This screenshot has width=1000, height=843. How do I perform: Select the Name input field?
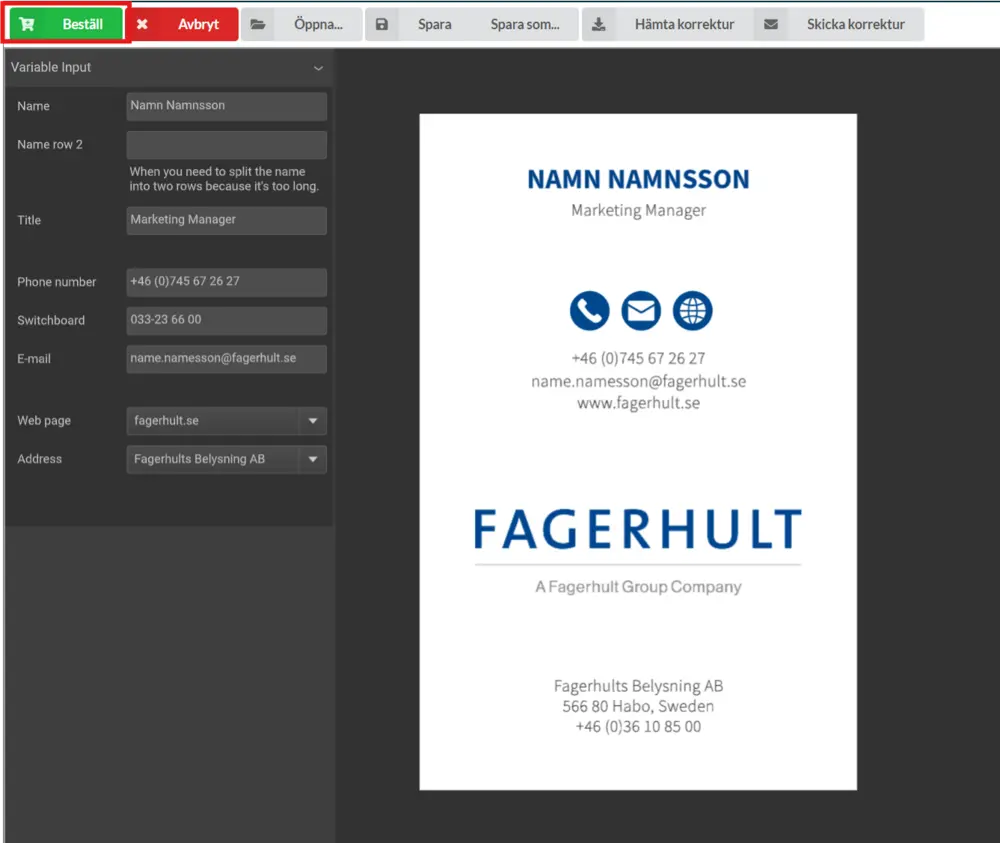tap(226, 106)
